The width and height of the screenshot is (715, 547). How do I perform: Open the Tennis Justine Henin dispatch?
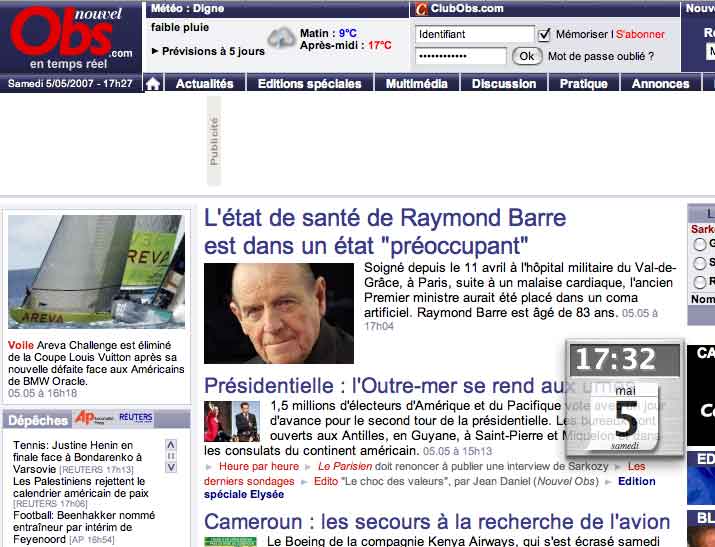(78, 457)
